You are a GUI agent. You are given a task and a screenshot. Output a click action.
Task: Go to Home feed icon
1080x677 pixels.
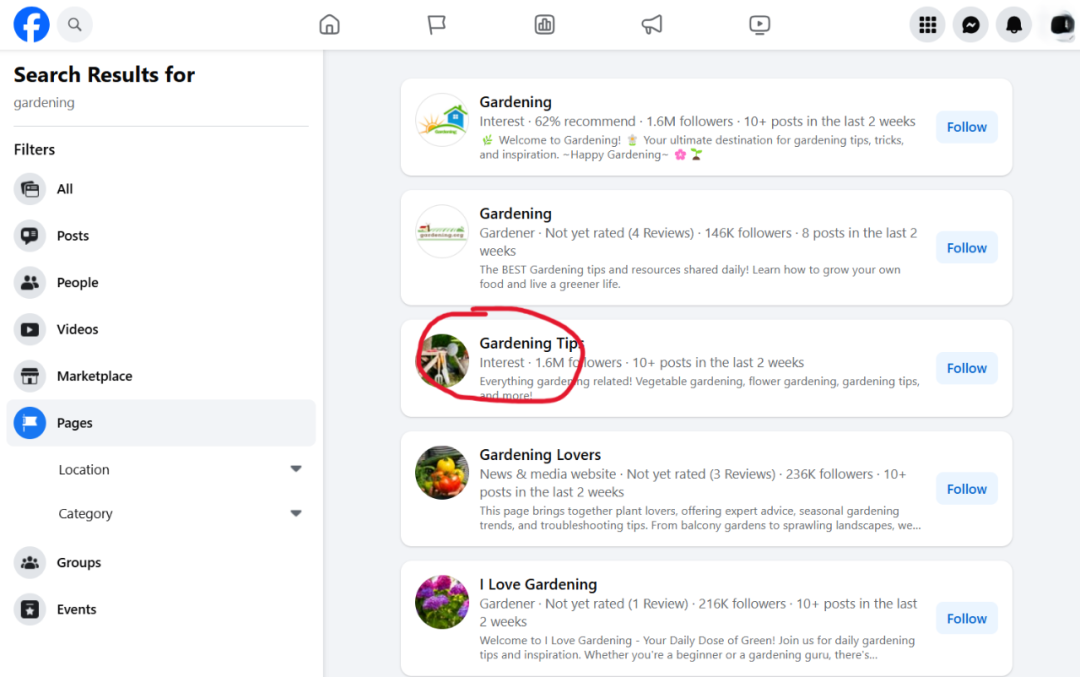329,25
